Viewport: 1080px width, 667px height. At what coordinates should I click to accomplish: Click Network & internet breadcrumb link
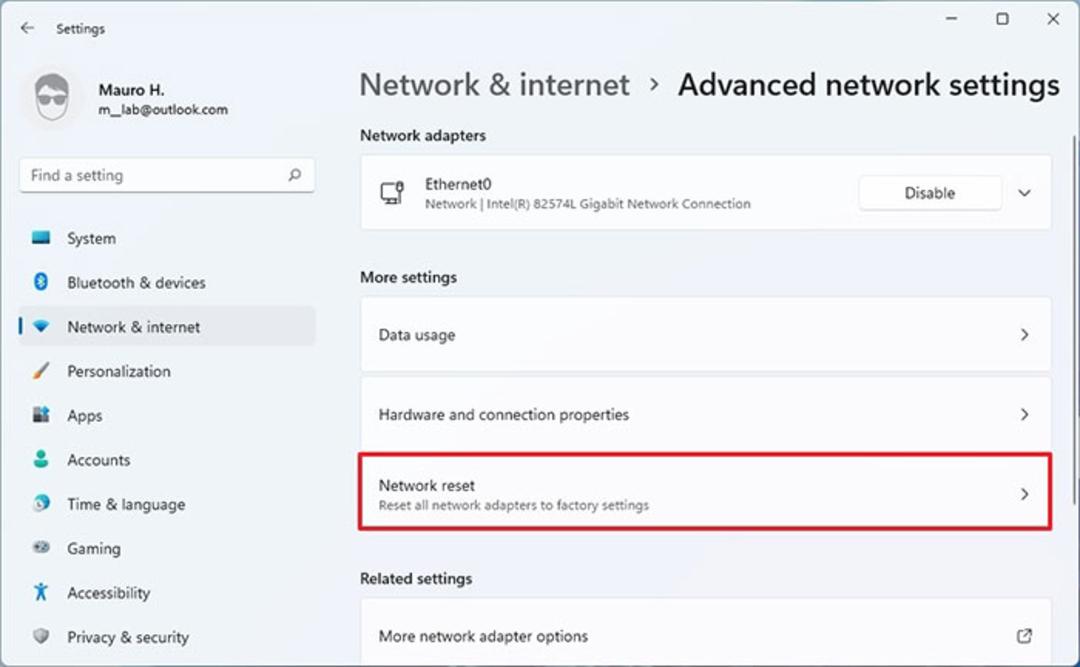[495, 85]
